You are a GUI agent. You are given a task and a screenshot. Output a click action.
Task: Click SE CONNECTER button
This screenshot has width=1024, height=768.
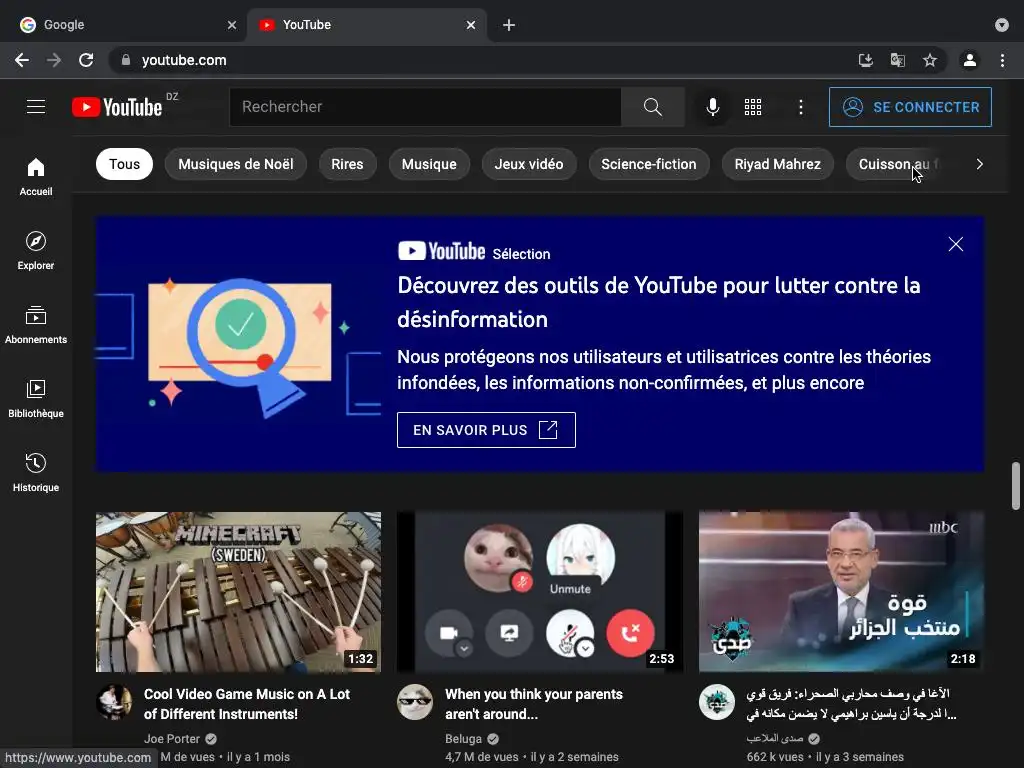pyautogui.click(x=910, y=107)
